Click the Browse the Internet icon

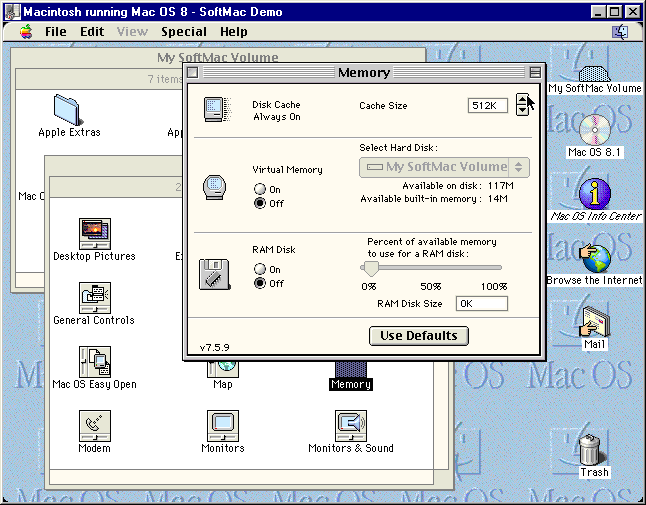pyautogui.click(x=595, y=258)
